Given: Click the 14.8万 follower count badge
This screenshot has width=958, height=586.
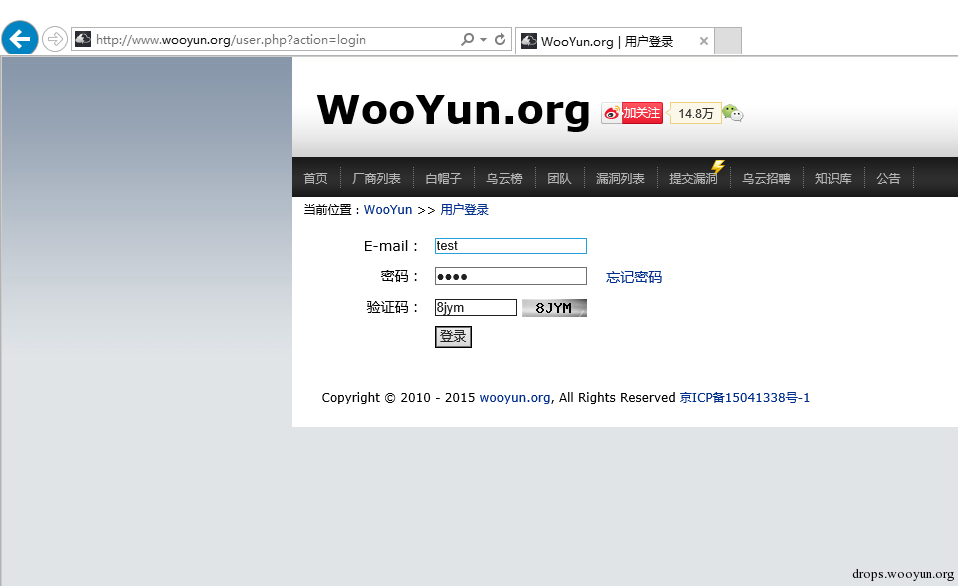Looking at the screenshot, I should click(695, 113).
